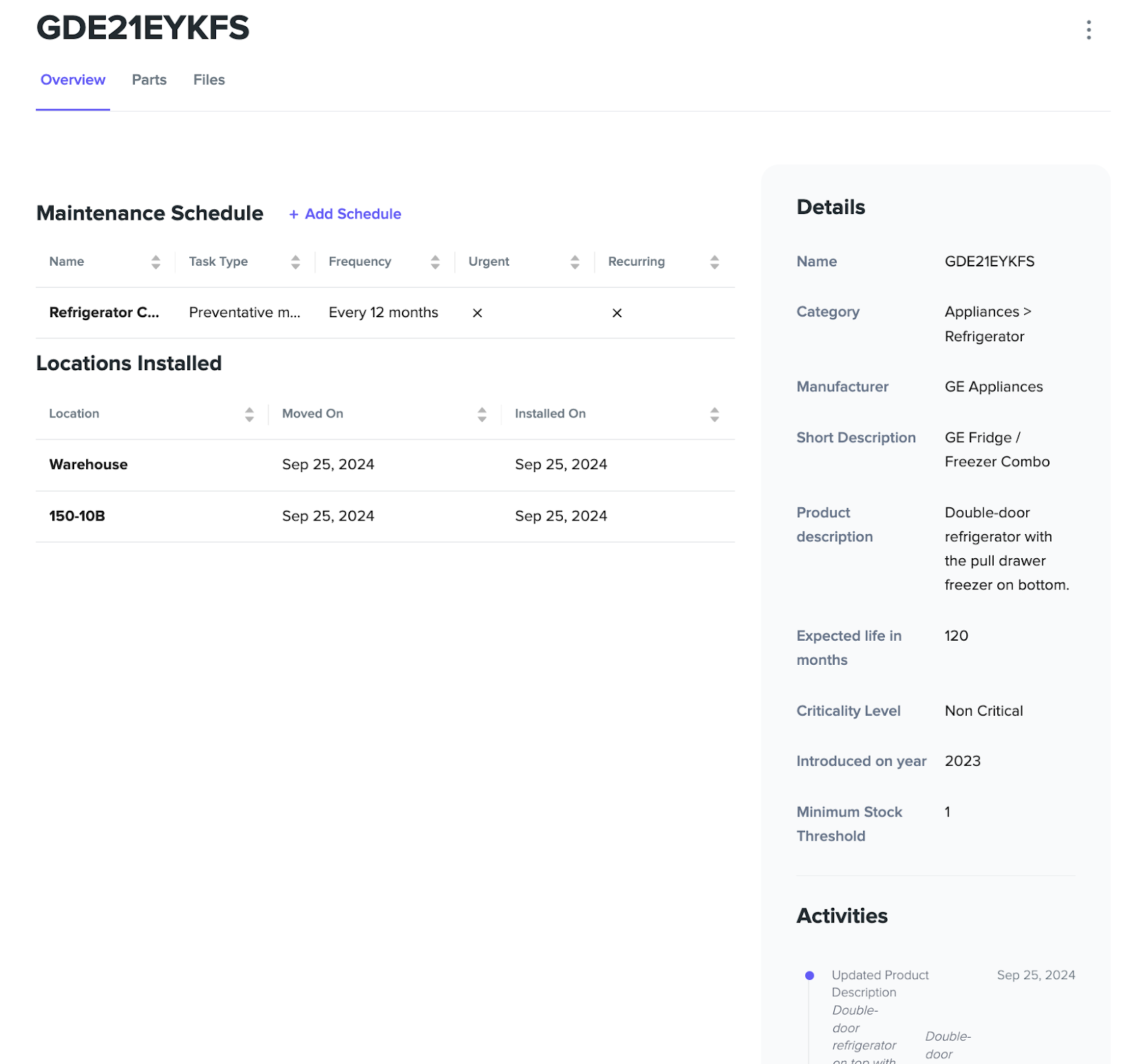The height and width of the screenshot is (1064, 1130).
Task: Sort by Name column in Maintenance Schedule
Action: (x=155, y=262)
